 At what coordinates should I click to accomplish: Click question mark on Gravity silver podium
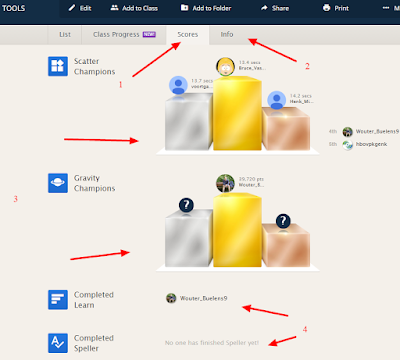click(186, 205)
